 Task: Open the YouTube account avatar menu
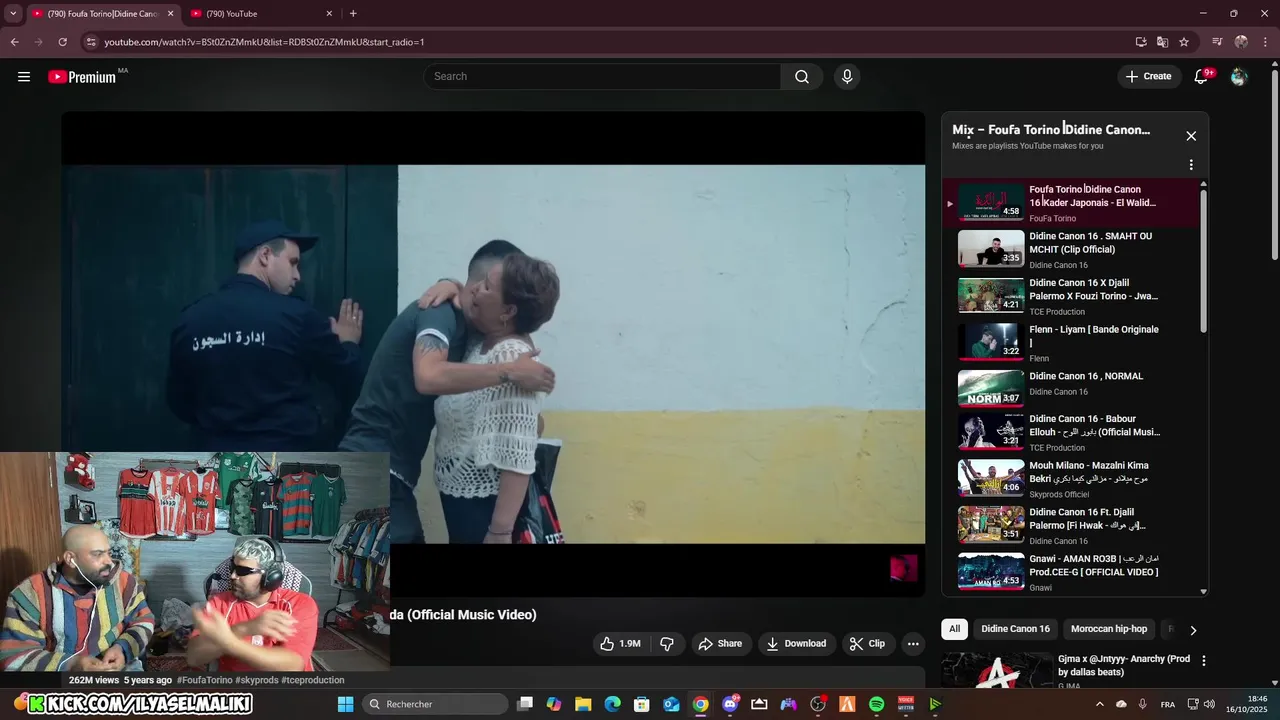[1239, 77]
